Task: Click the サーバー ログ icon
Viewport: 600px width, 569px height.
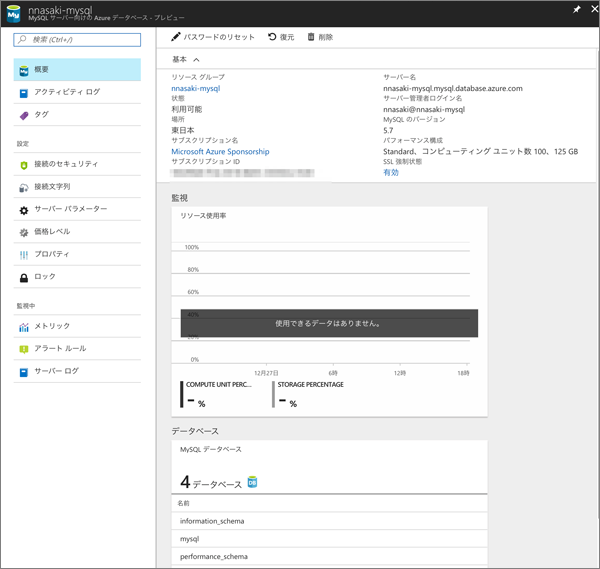Action: point(24,372)
